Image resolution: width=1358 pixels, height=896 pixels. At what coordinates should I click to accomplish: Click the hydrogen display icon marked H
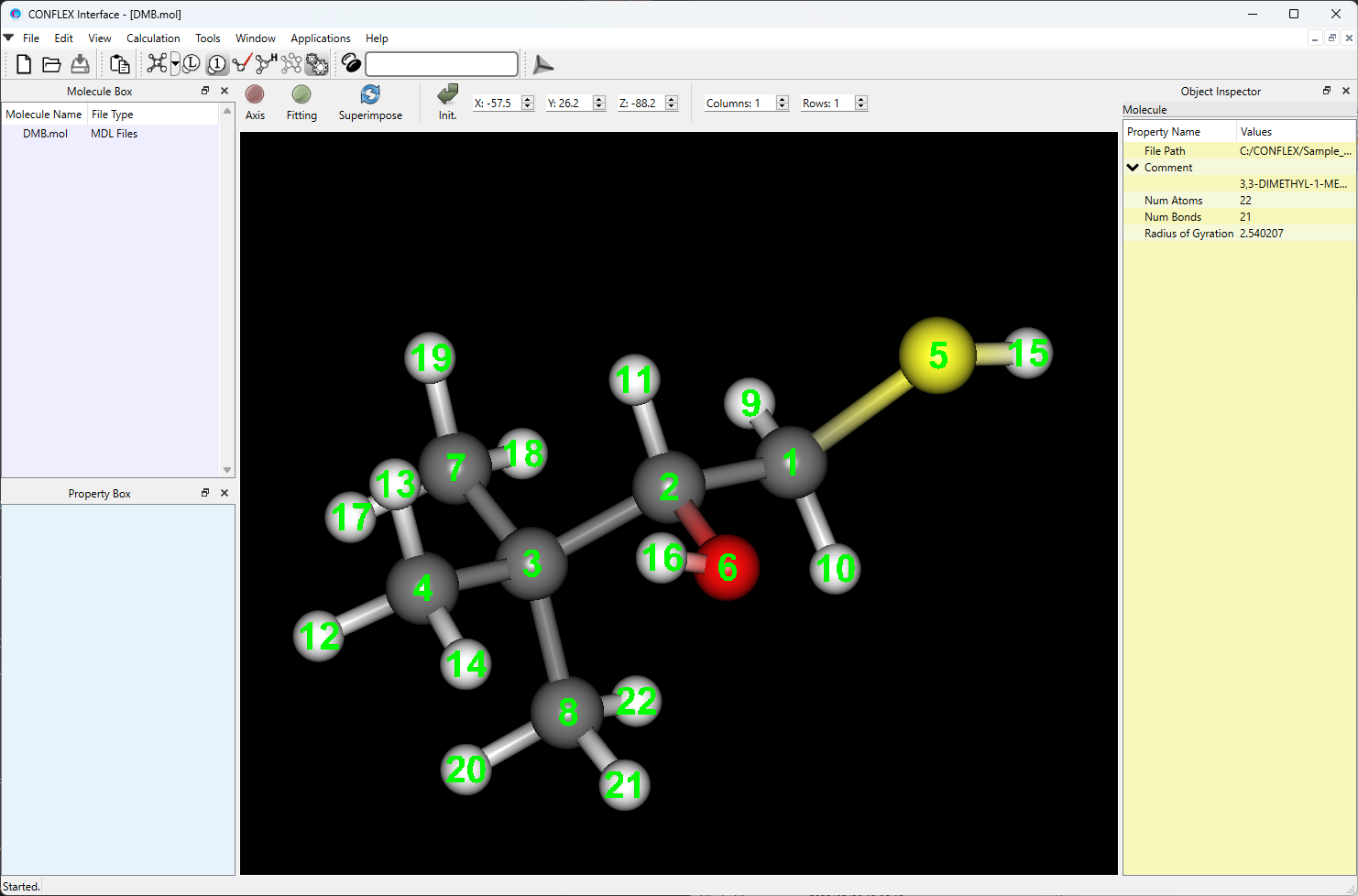266,64
